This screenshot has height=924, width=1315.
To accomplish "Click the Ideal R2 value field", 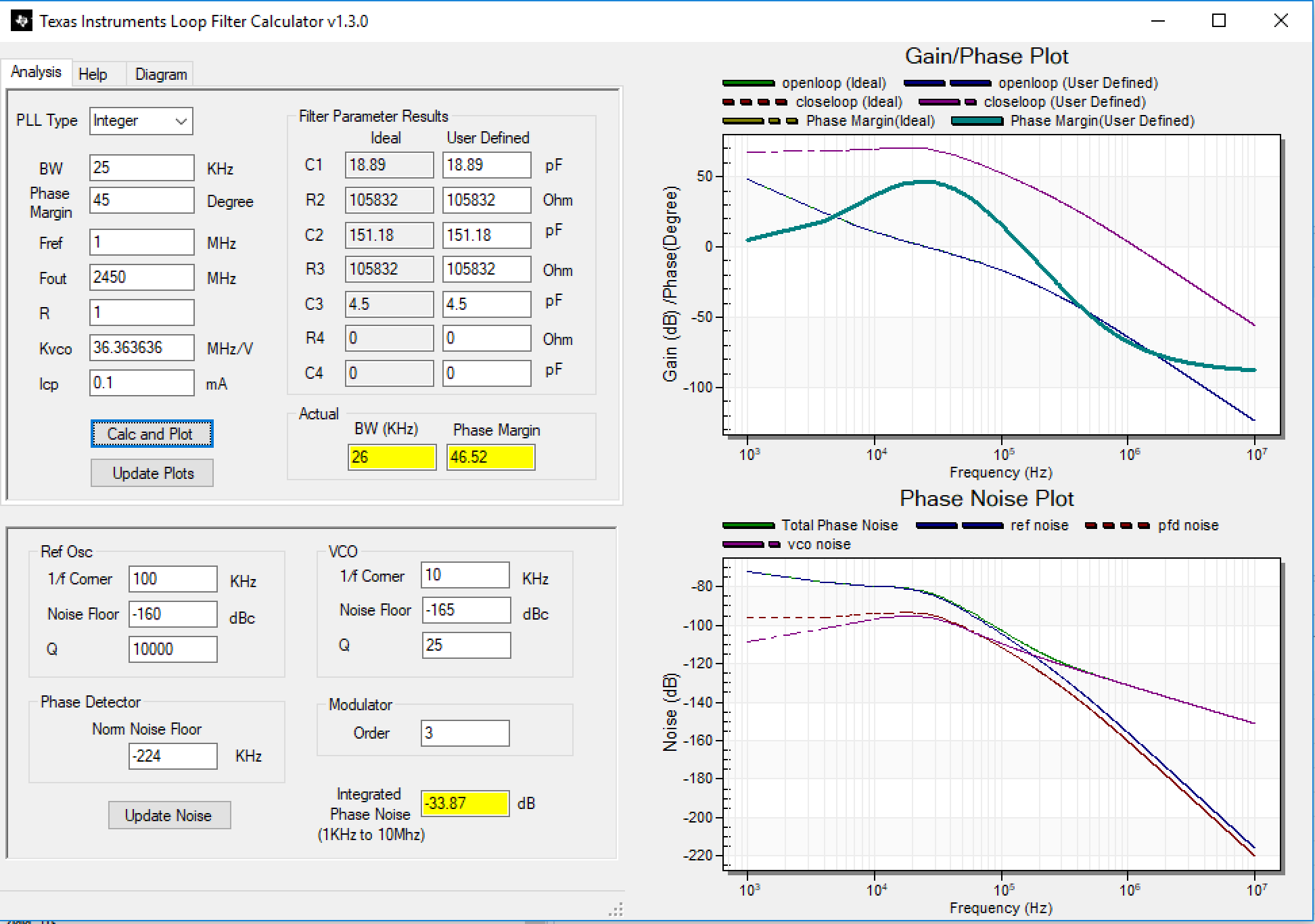I will 390,200.
